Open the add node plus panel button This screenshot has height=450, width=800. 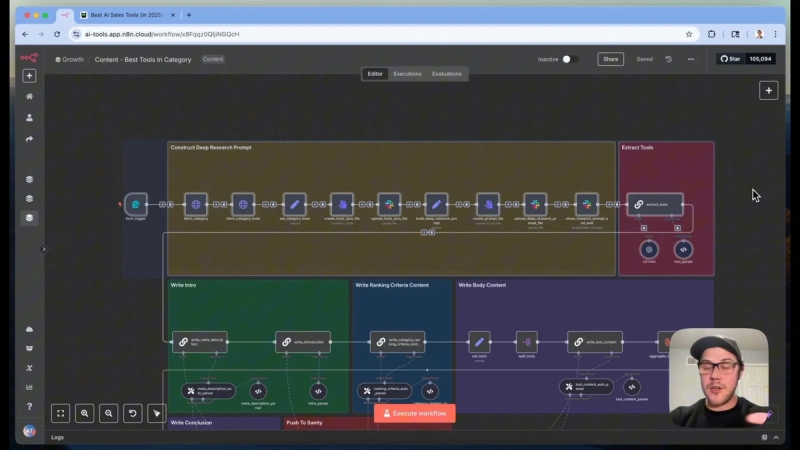pos(768,91)
